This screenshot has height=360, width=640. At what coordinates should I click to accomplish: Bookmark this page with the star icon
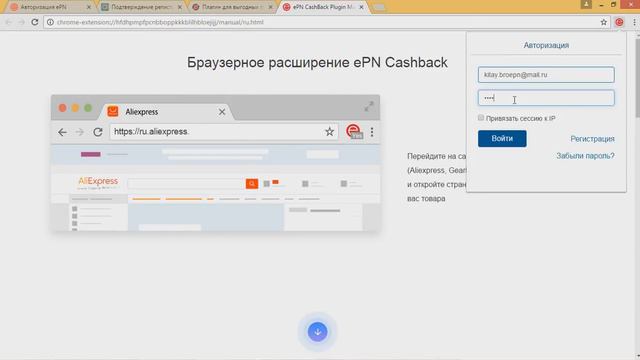click(x=604, y=22)
